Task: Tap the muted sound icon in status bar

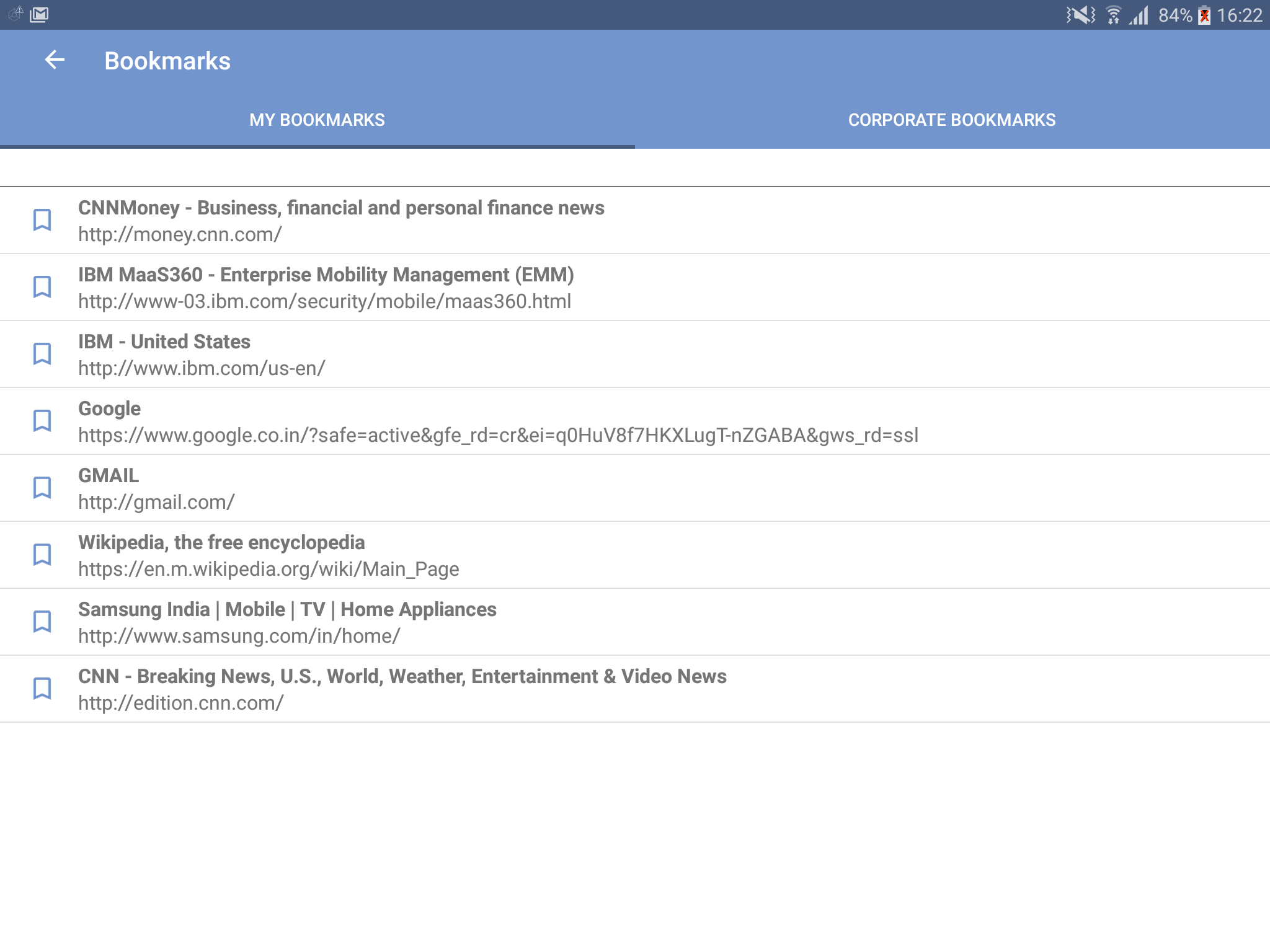Action: click(1081, 15)
